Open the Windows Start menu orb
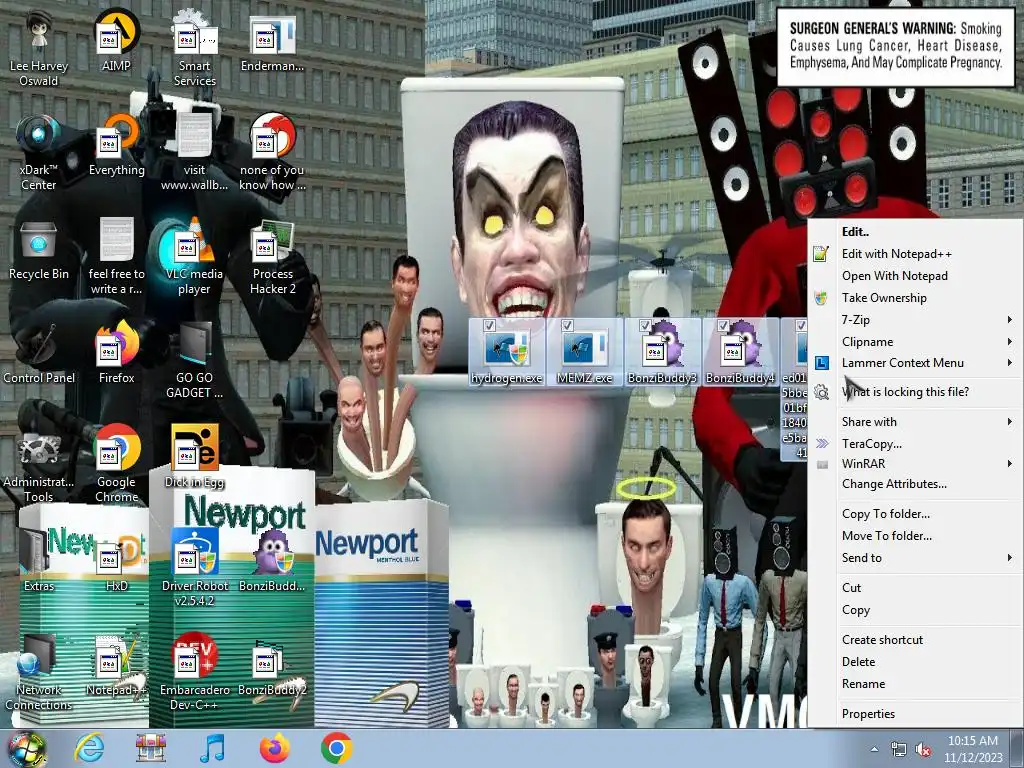Viewport: 1024px width, 768px height. (x=26, y=749)
